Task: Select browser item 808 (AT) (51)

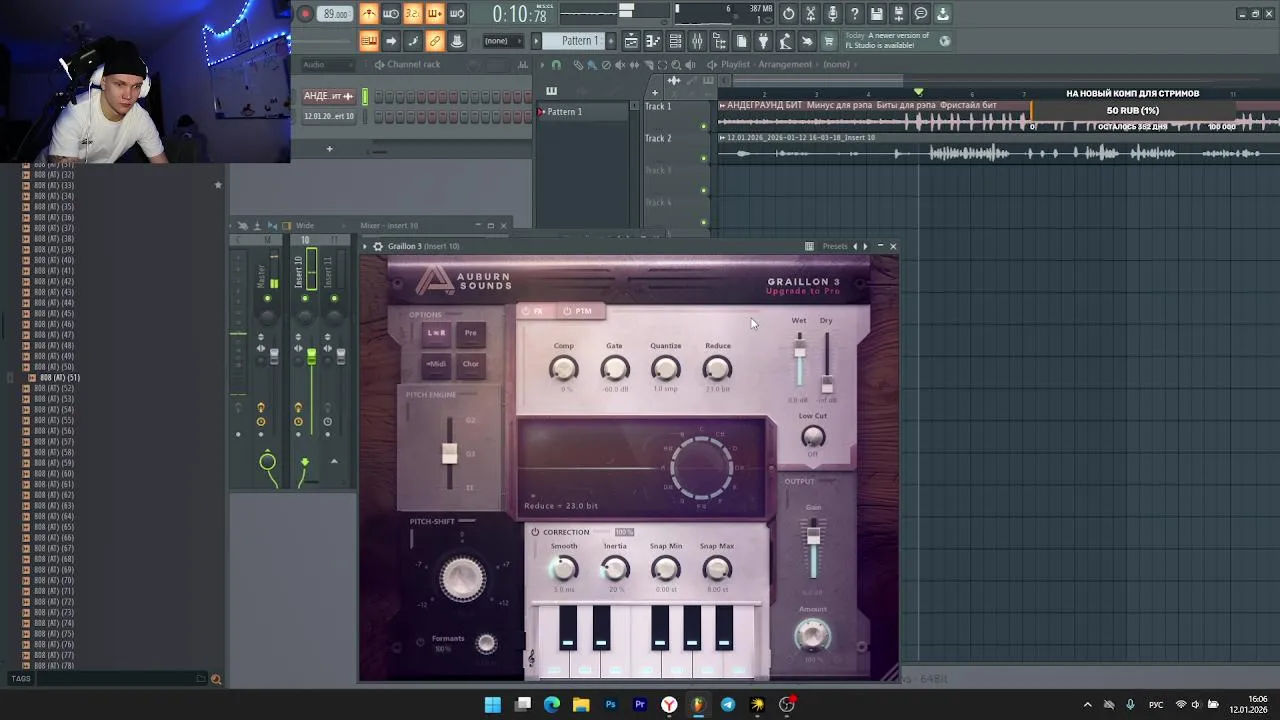Action: pos(58,378)
